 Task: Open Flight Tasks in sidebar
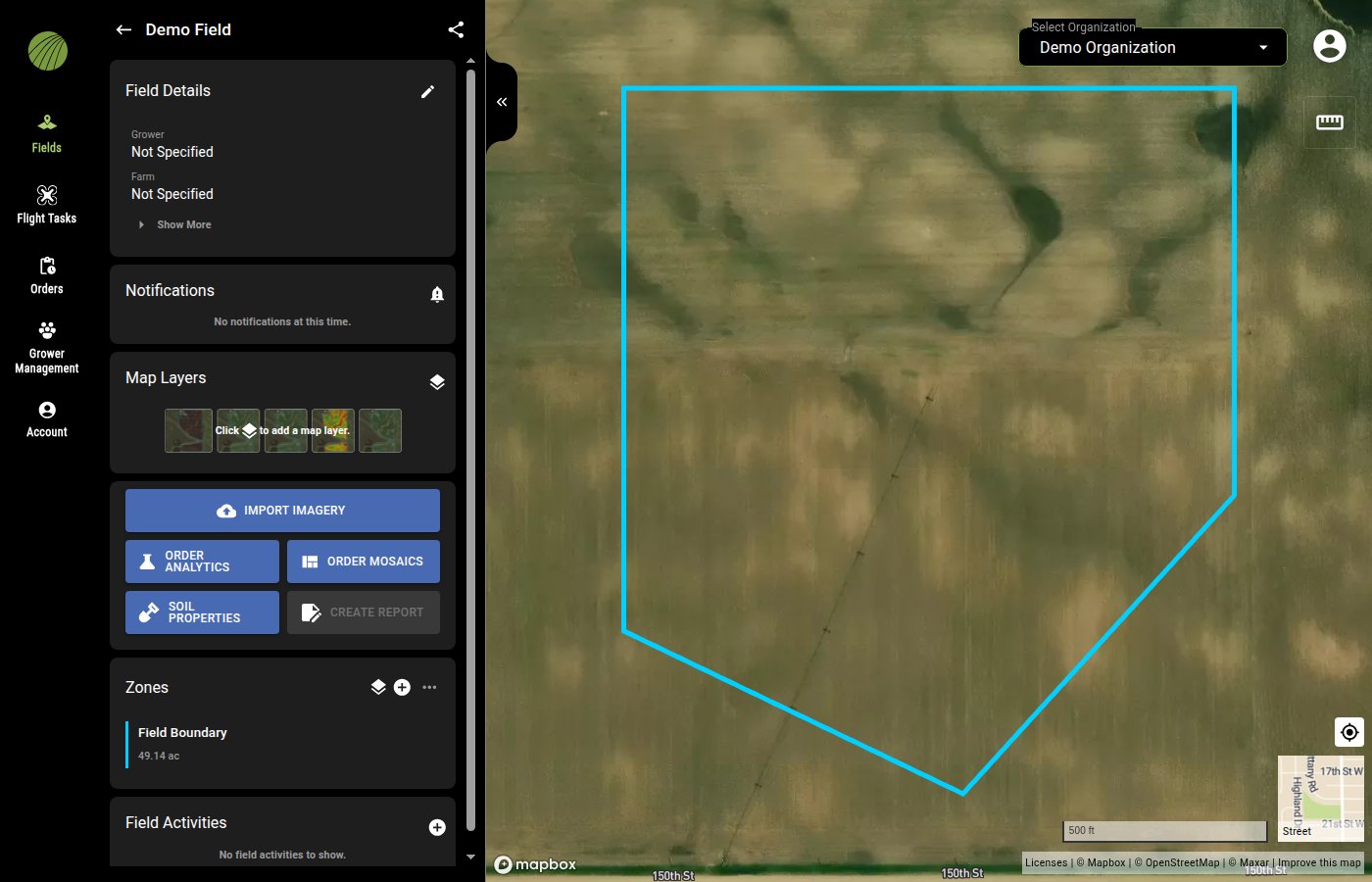(x=46, y=205)
